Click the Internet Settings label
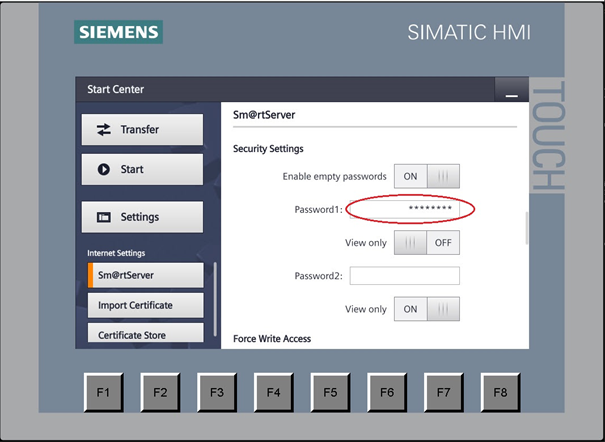Image resolution: width=605 pixels, height=442 pixels. [x=116, y=253]
